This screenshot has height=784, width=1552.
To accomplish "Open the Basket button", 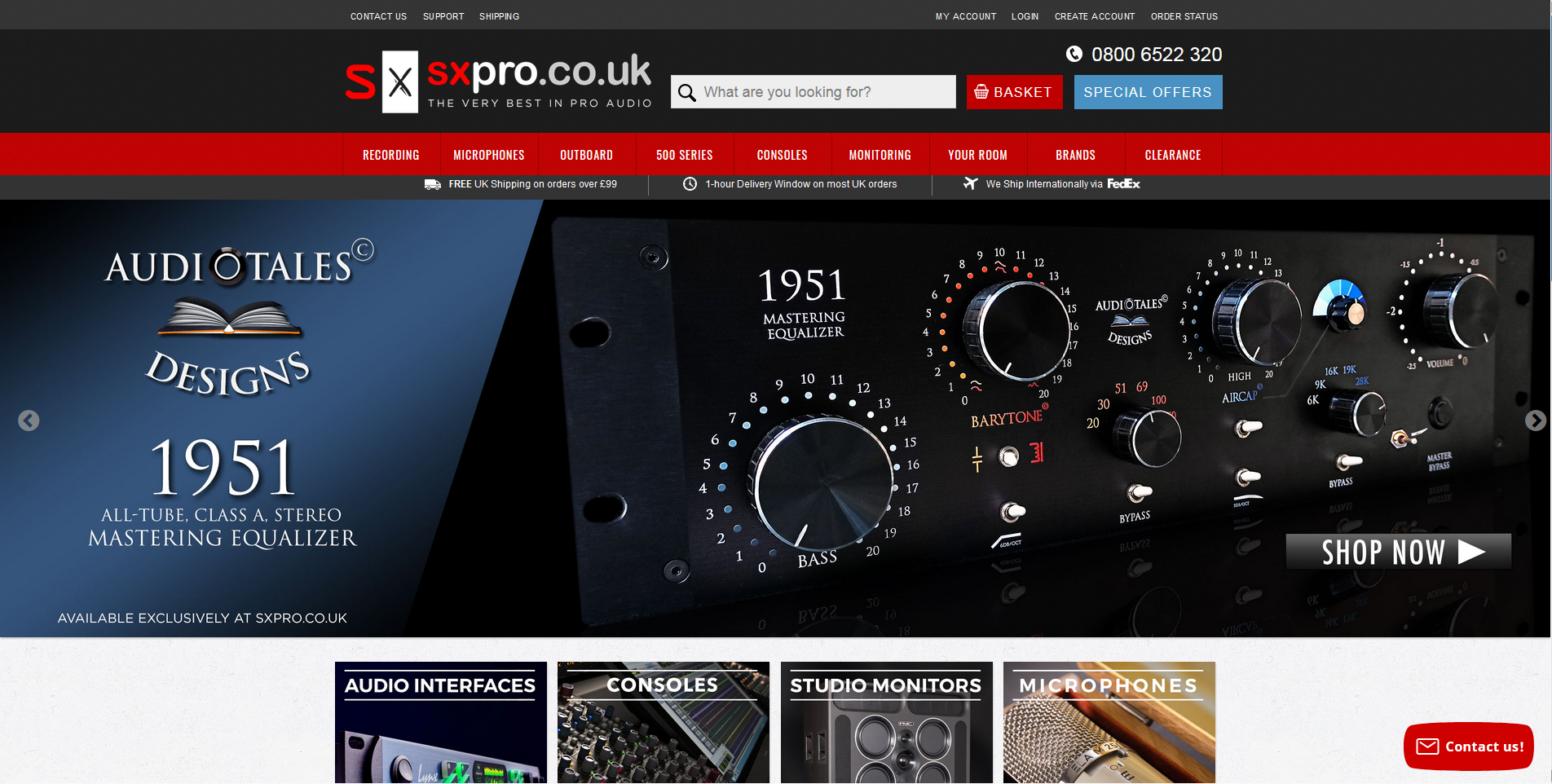I will click(1014, 92).
